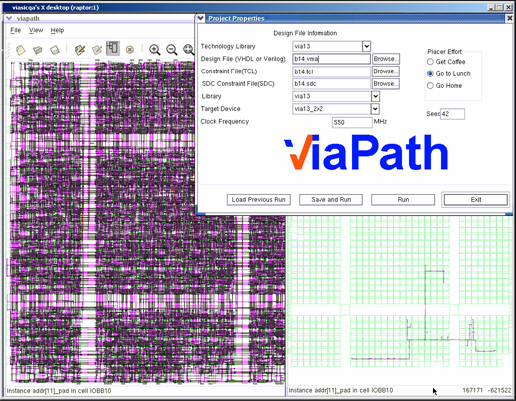Viewport: 516px width, 401px height.
Task: Click the Seed field showing 42
Action: tap(452, 114)
